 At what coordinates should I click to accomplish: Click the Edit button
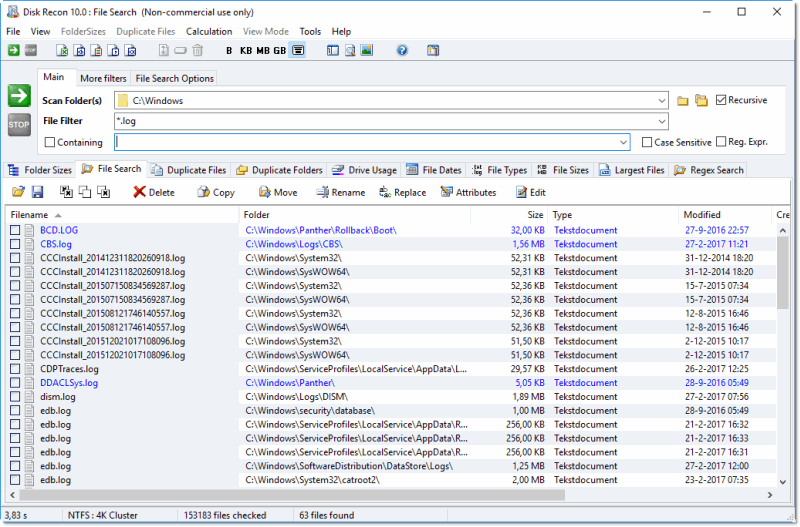(x=531, y=192)
